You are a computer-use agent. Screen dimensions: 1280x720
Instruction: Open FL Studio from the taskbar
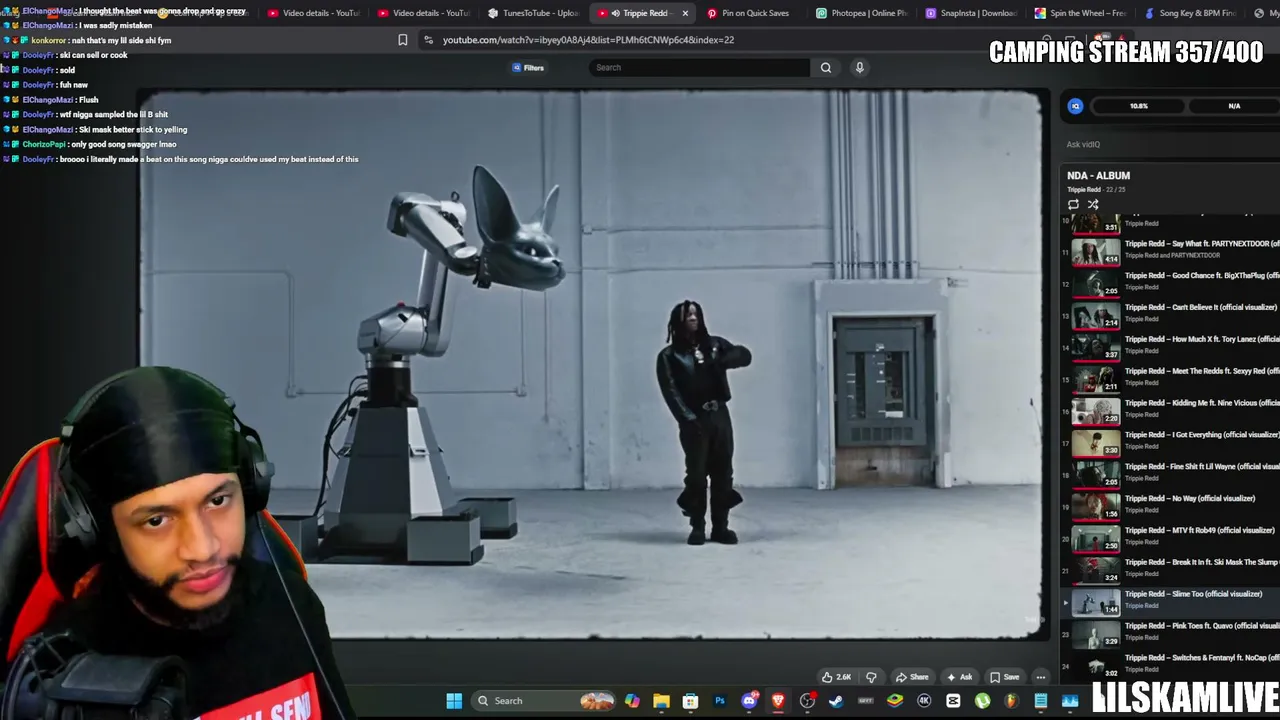pos(1011,701)
